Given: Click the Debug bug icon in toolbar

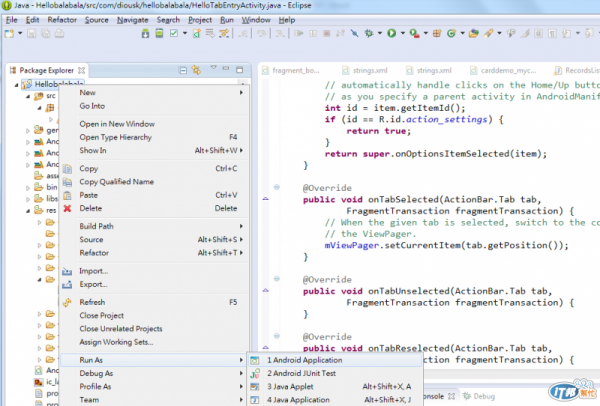Looking at the screenshot, I should [x=368, y=33].
